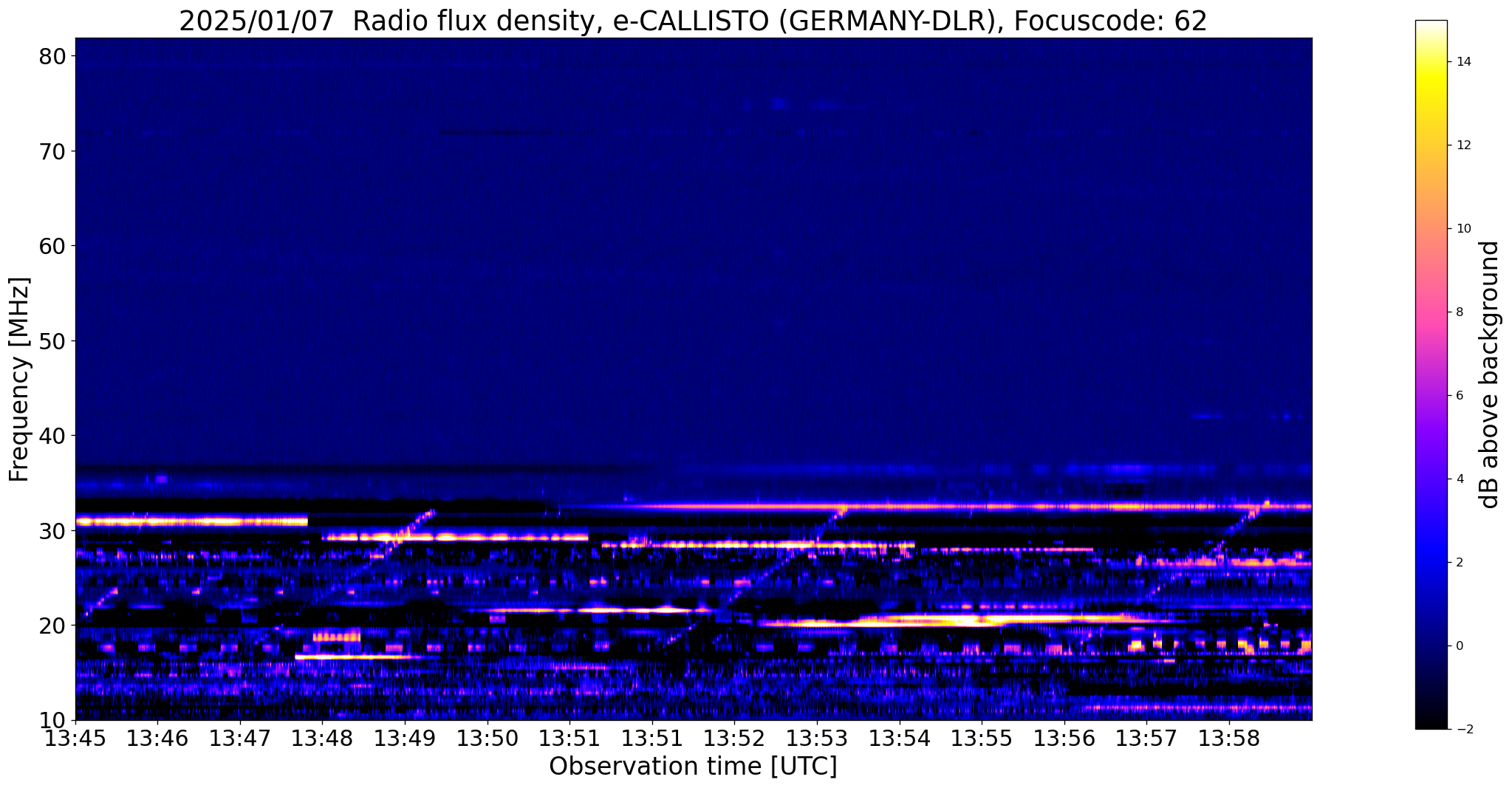The image size is (1512, 788).
Task: Click the plot title text at top
Action: pos(693,20)
